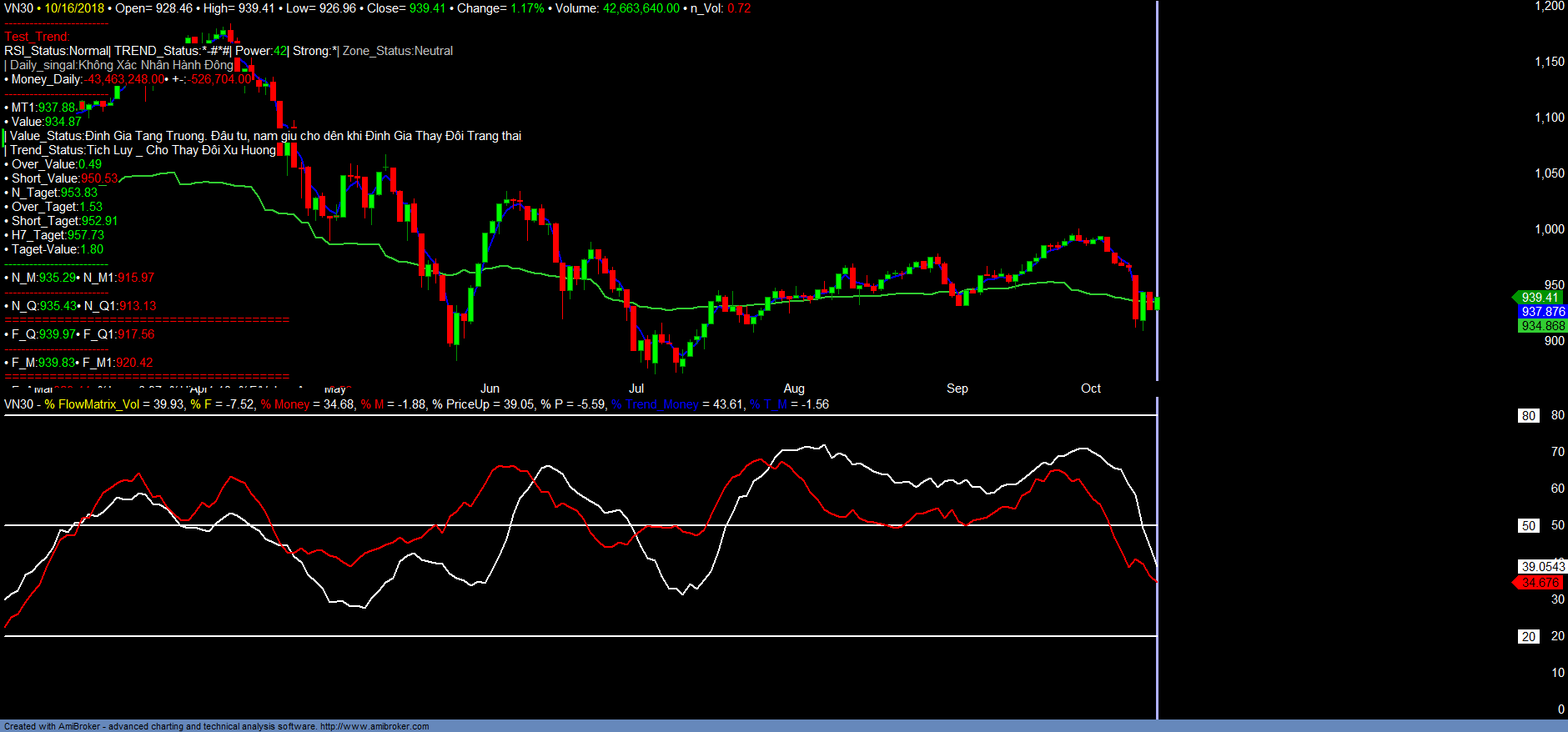The width and height of the screenshot is (1568, 732).
Task: Click the green 934.868 price tag
Action: (1542, 326)
